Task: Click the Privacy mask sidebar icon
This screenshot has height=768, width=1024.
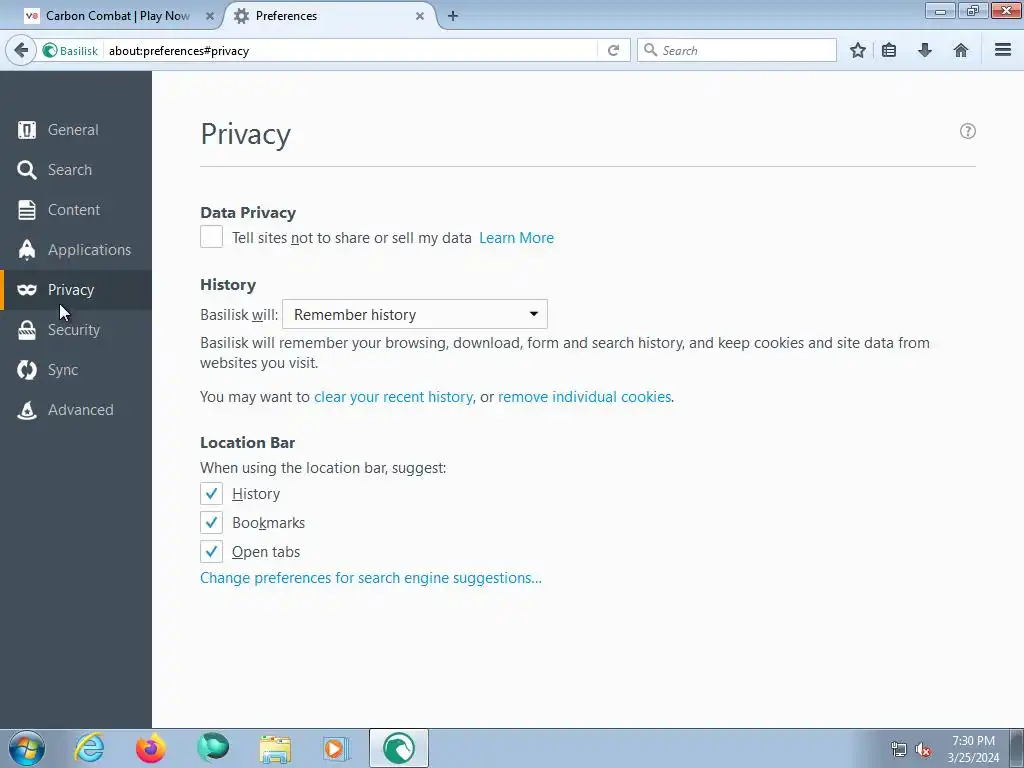Action: (27, 289)
